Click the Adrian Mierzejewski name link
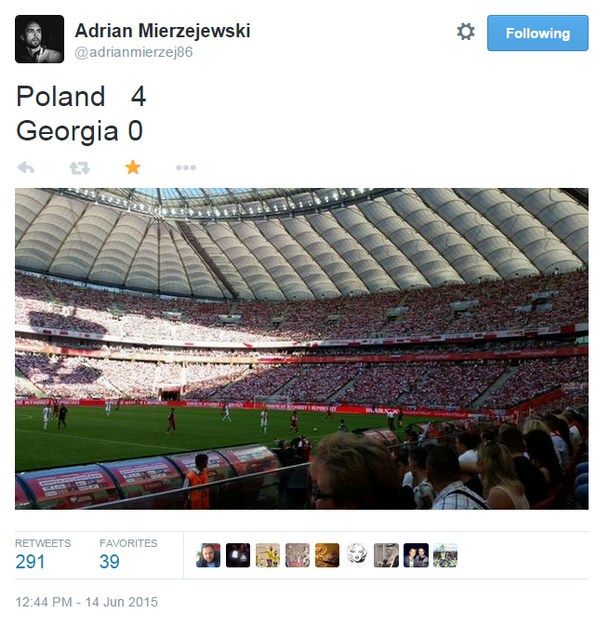Image resolution: width=610 pixels, height=640 pixels. (x=163, y=31)
